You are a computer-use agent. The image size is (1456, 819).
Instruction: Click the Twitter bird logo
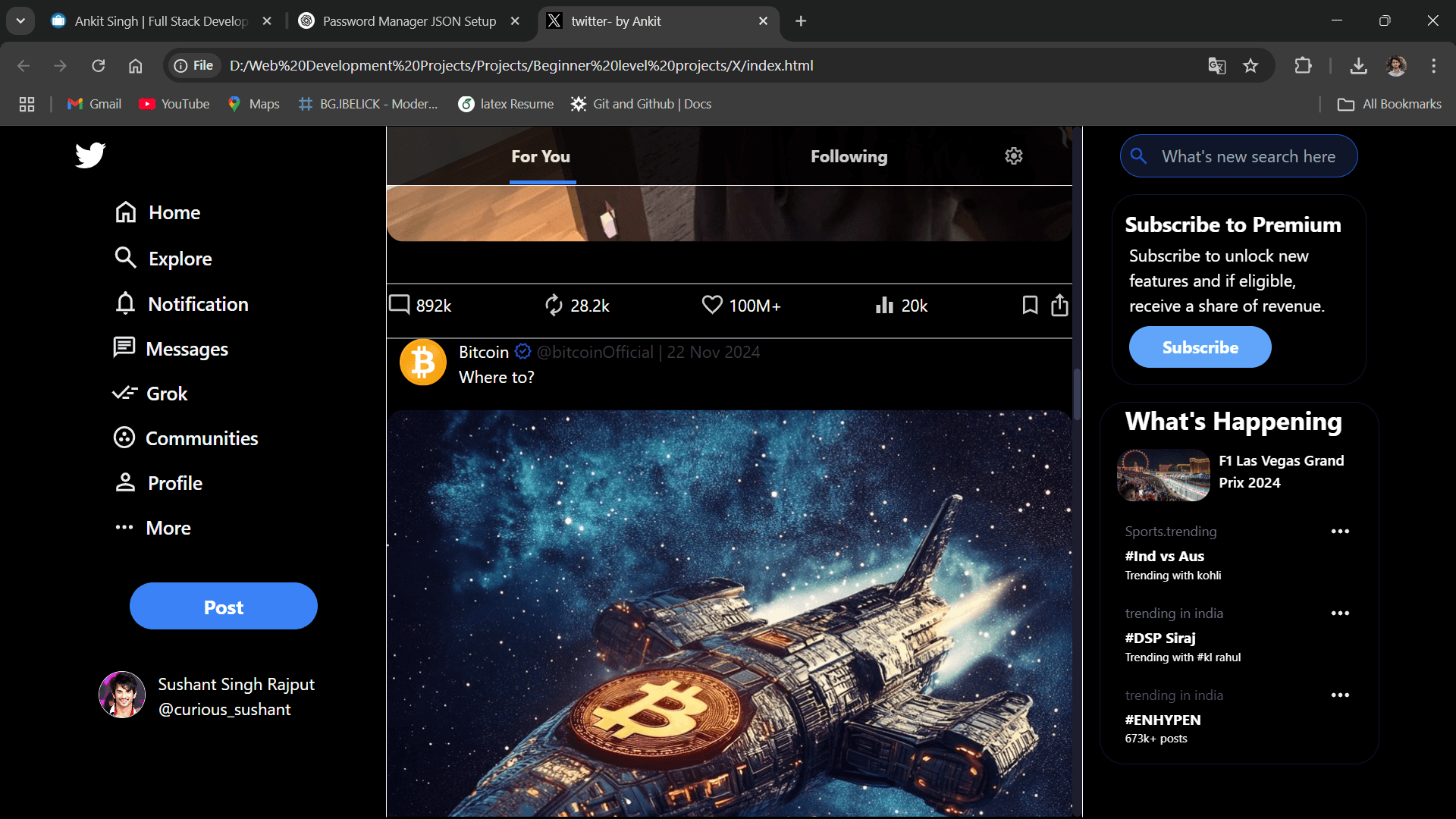pos(90,155)
